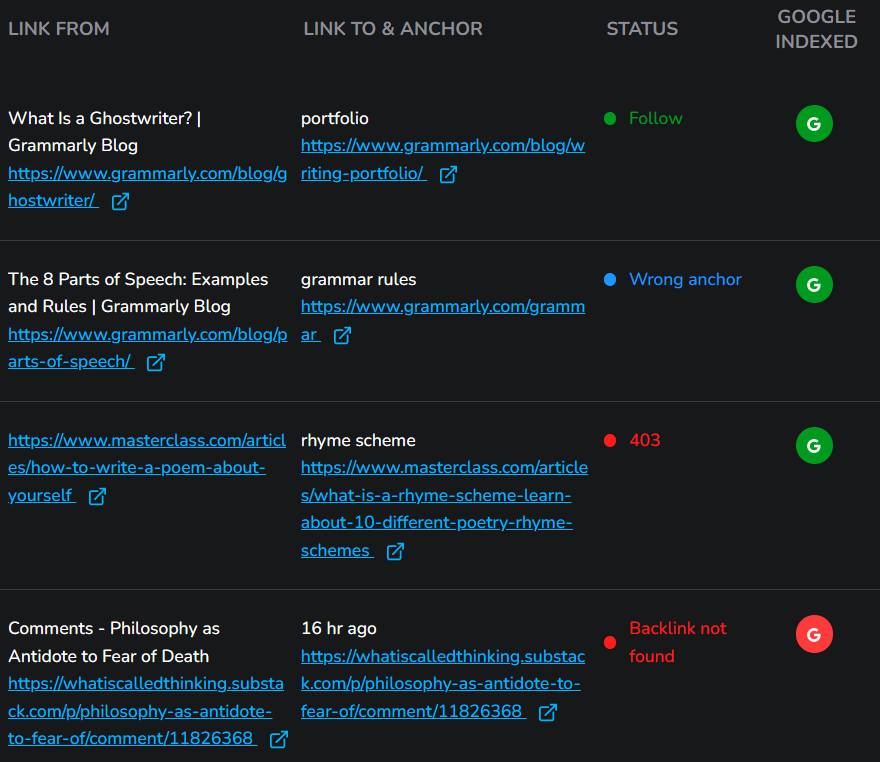Image resolution: width=880 pixels, height=762 pixels.
Task: Open external icon beside grammarly.com/grammar target URL
Action: tap(342, 336)
